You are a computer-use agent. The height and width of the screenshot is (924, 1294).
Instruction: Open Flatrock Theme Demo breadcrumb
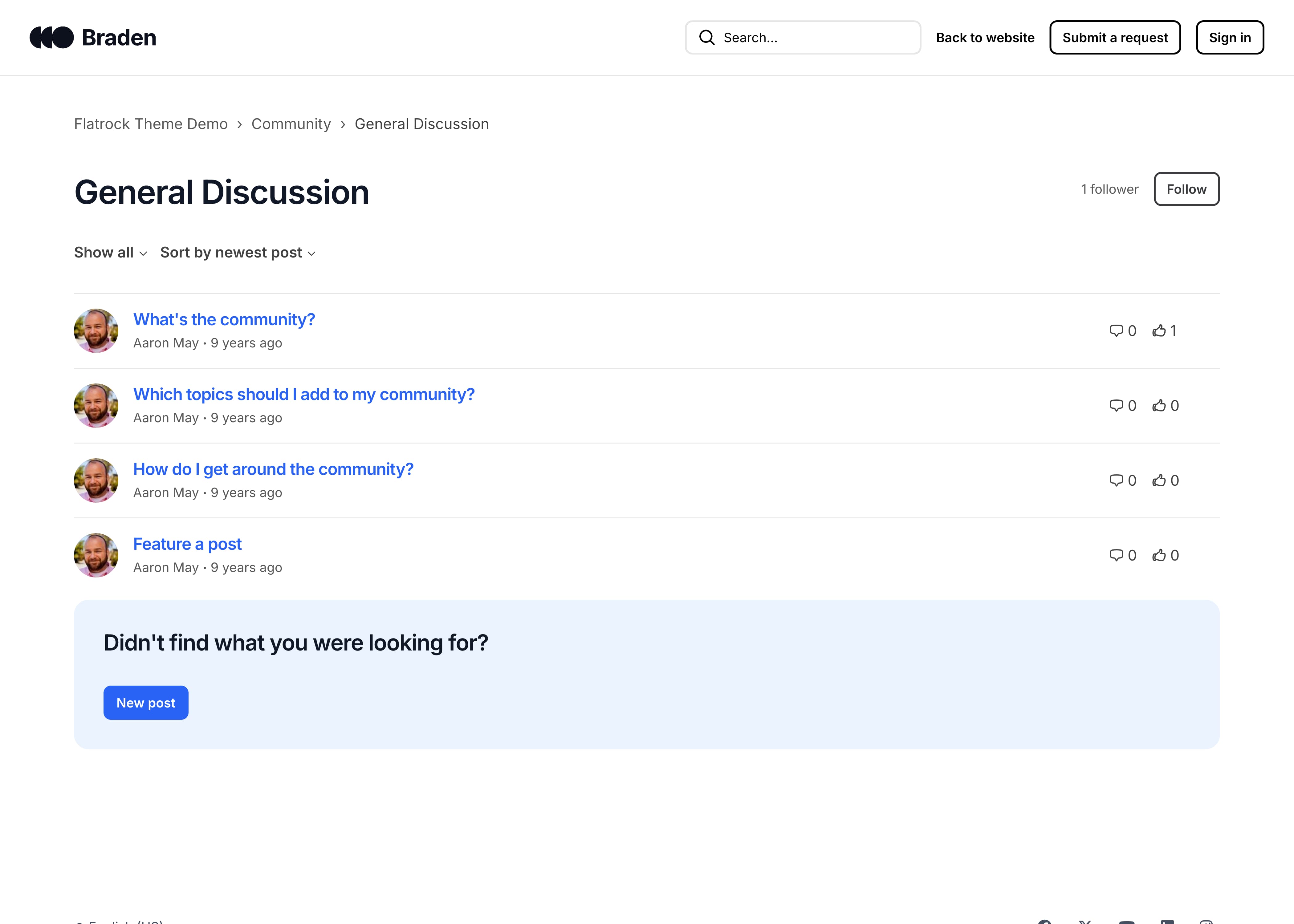click(151, 124)
